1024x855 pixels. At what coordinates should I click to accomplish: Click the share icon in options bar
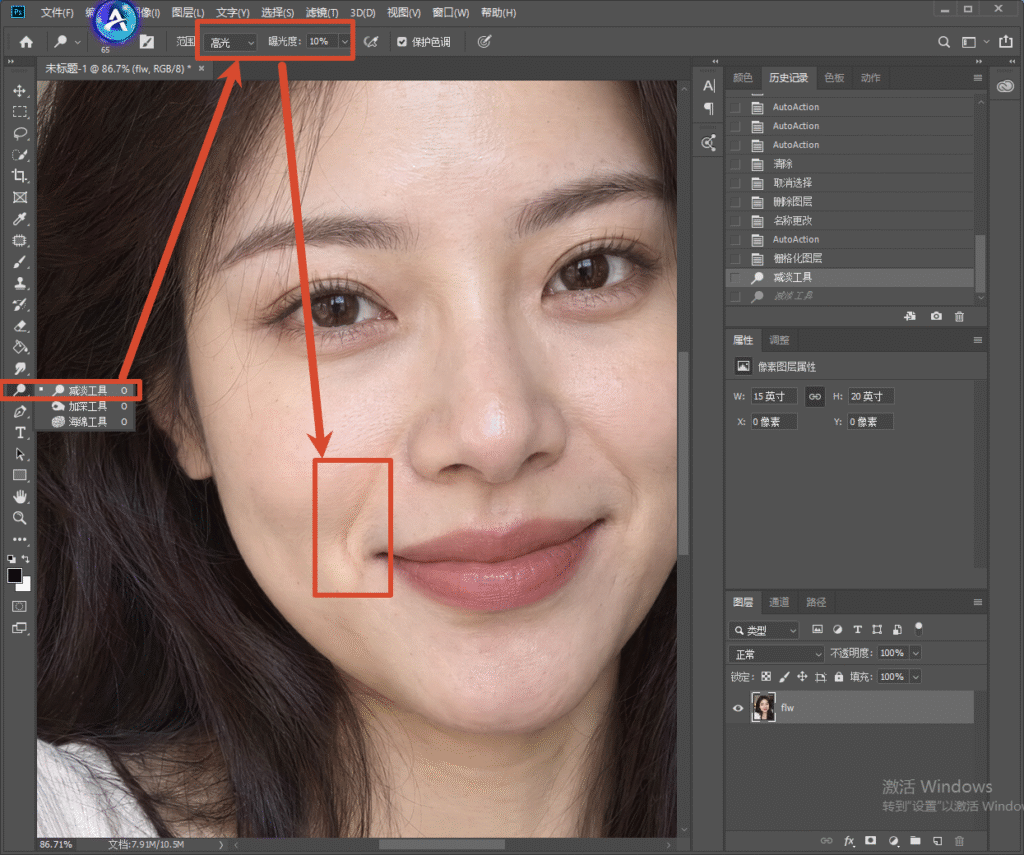[x=1006, y=41]
